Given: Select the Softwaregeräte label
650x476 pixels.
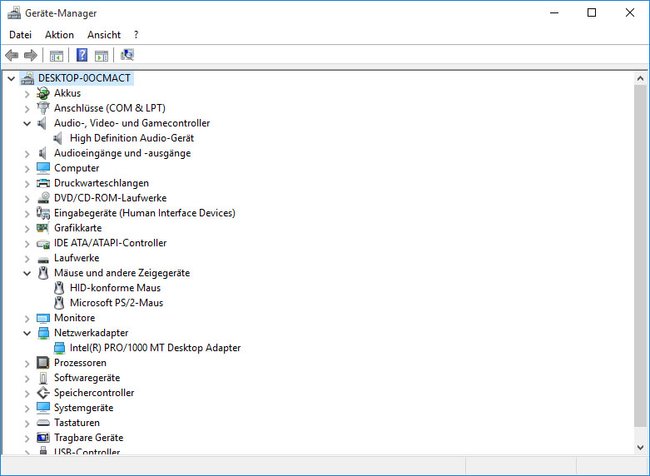Looking at the screenshot, I should (87, 378).
